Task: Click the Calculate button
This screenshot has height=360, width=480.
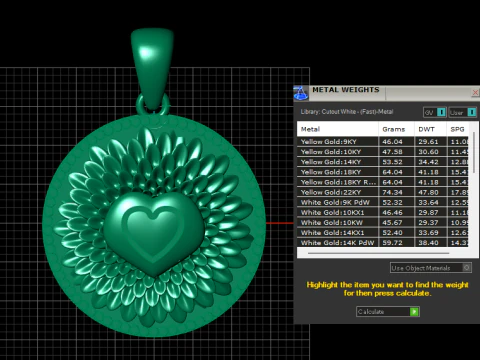Action: click(x=388, y=312)
